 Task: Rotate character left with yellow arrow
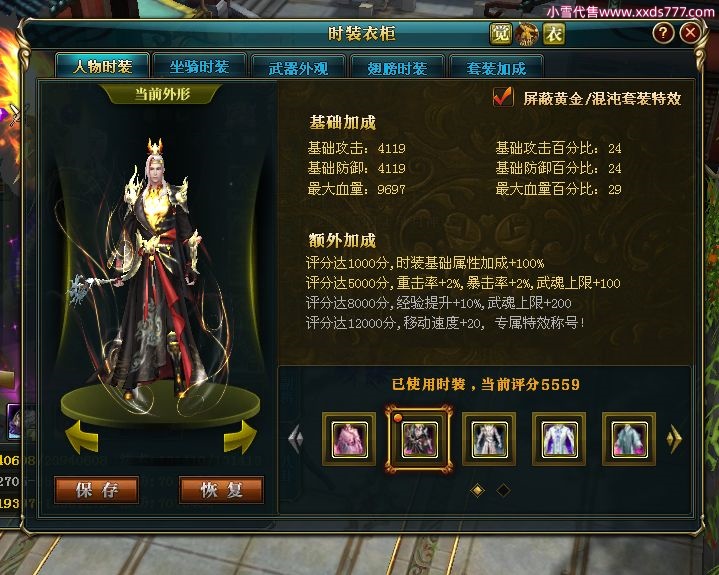(x=82, y=437)
